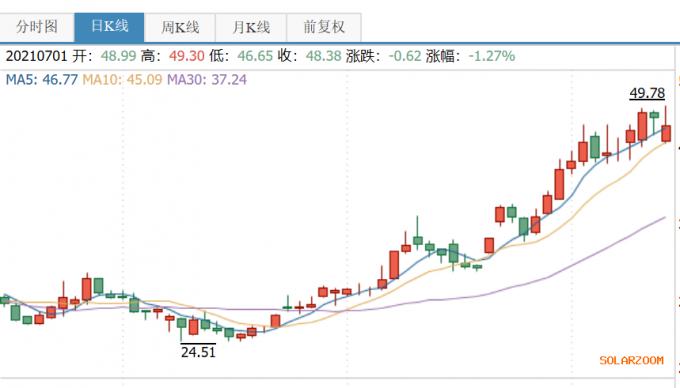Click the MA30 indicator label
The height and width of the screenshot is (388, 680).
[207, 80]
